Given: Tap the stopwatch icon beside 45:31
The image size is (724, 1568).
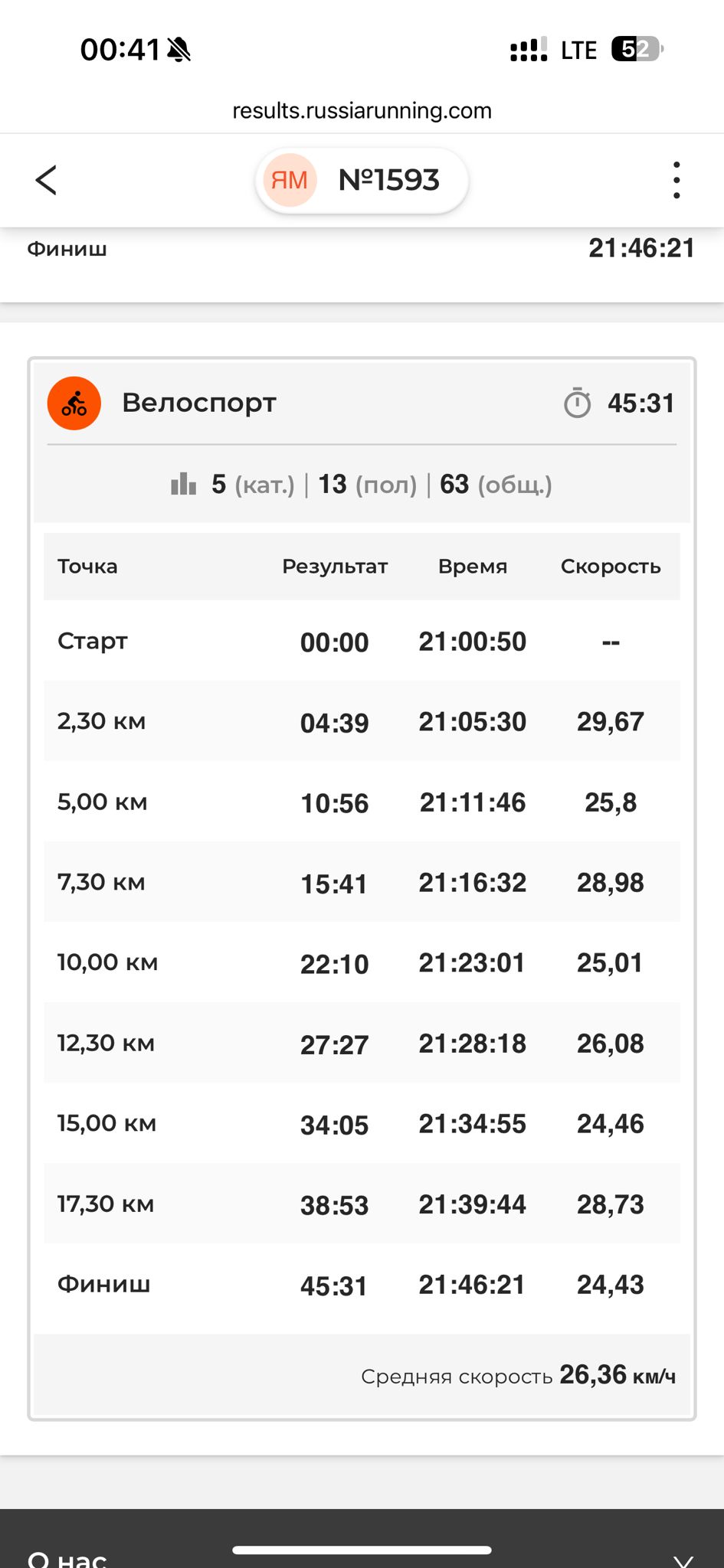Looking at the screenshot, I should click(x=578, y=403).
